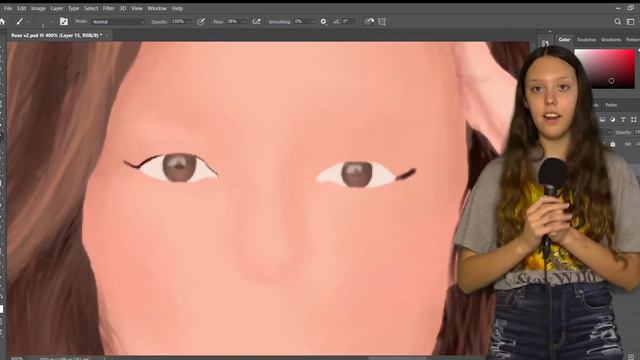Open the collapsed panel icon beside Color tab
640x360 pixels.
pyautogui.click(x=545, y=42)
